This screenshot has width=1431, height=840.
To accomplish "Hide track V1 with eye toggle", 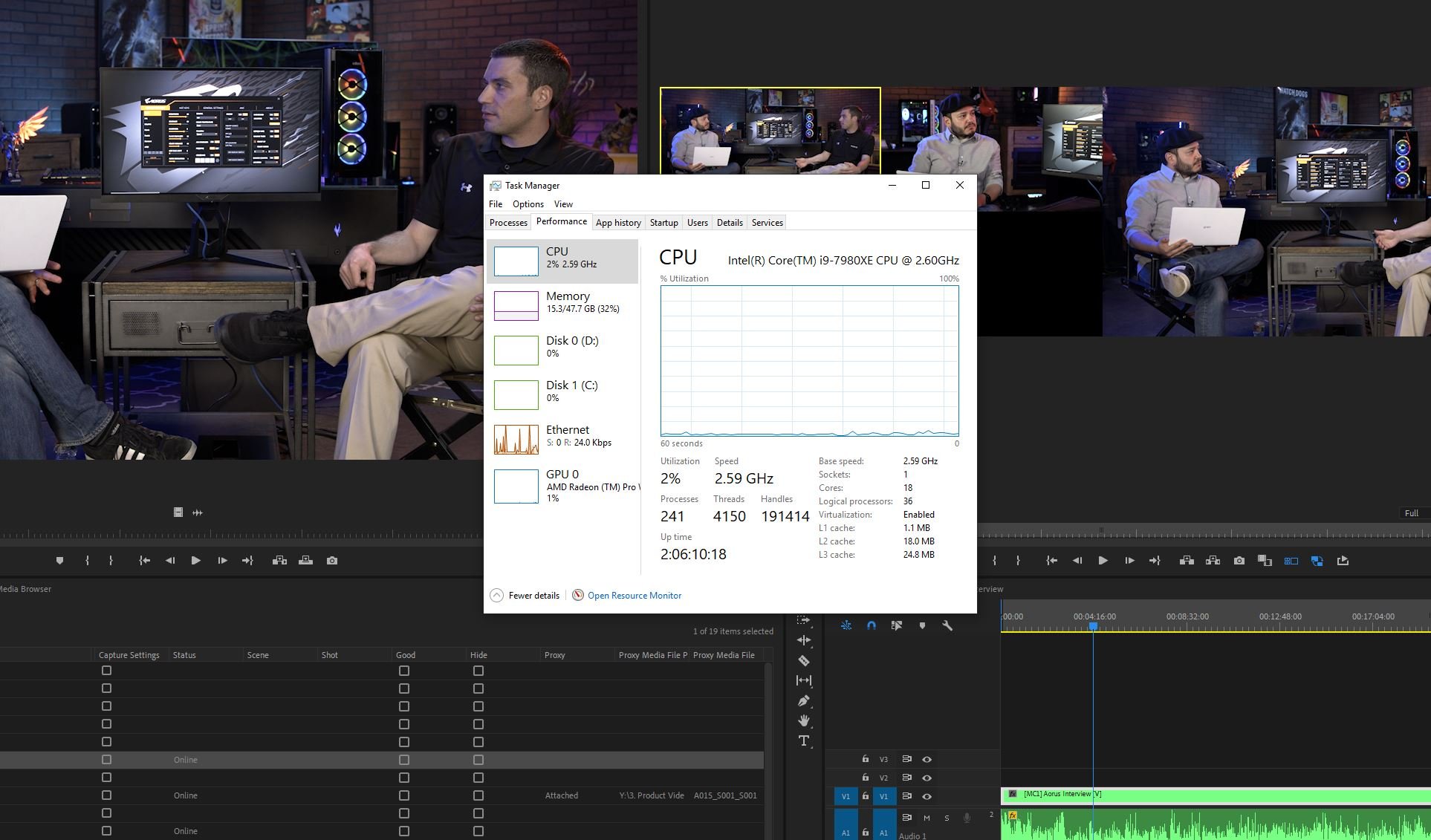I will [927, 796].
